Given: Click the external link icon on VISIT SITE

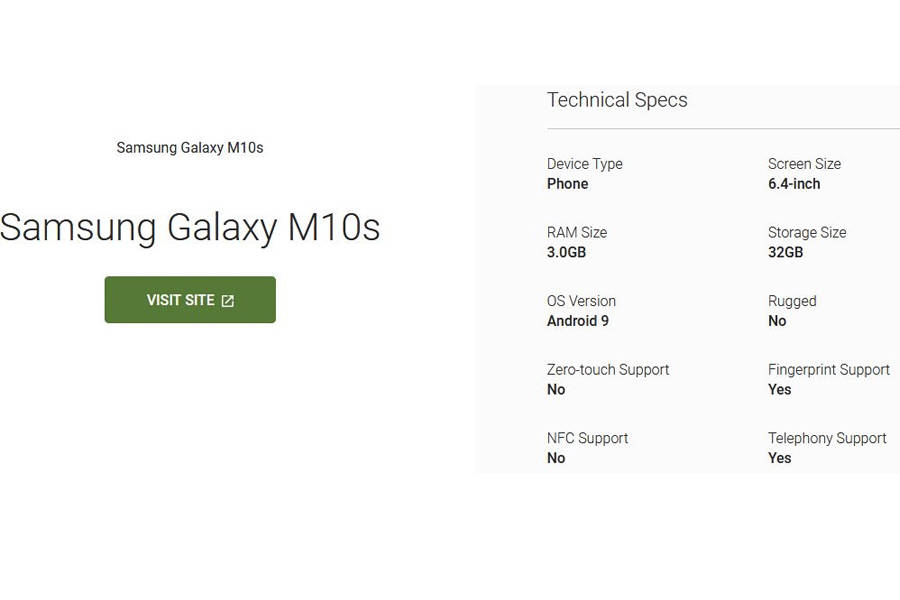Looking at the screenshot, I should click(x=229, y=299).
